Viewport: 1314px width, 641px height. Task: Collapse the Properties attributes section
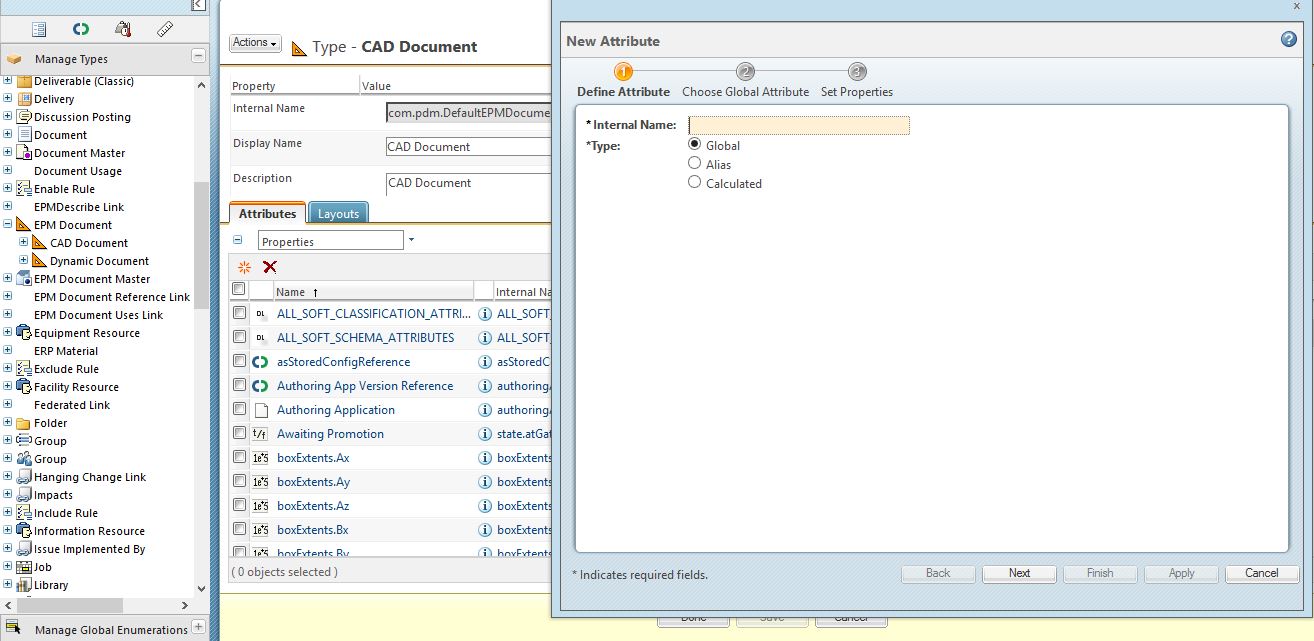pos(238,240)
